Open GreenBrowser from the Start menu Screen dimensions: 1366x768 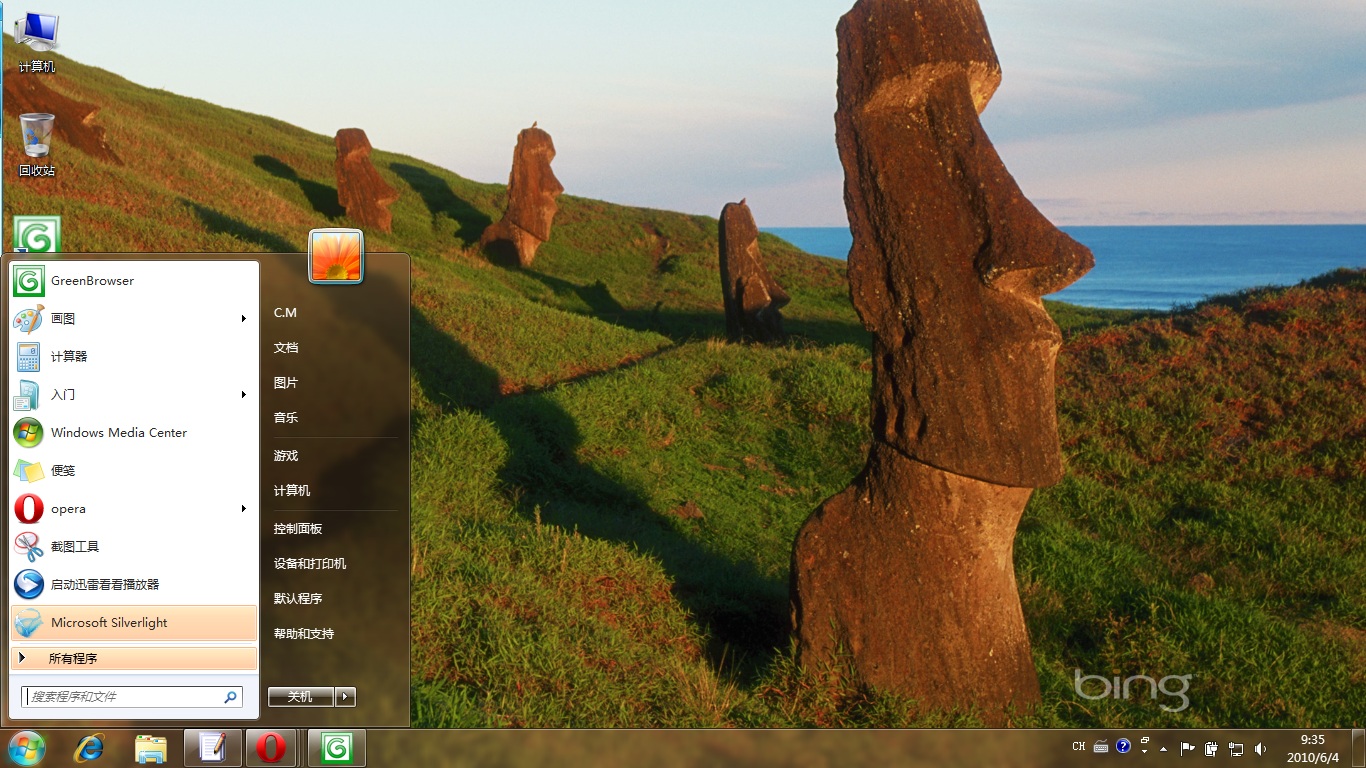click(91, 281)
